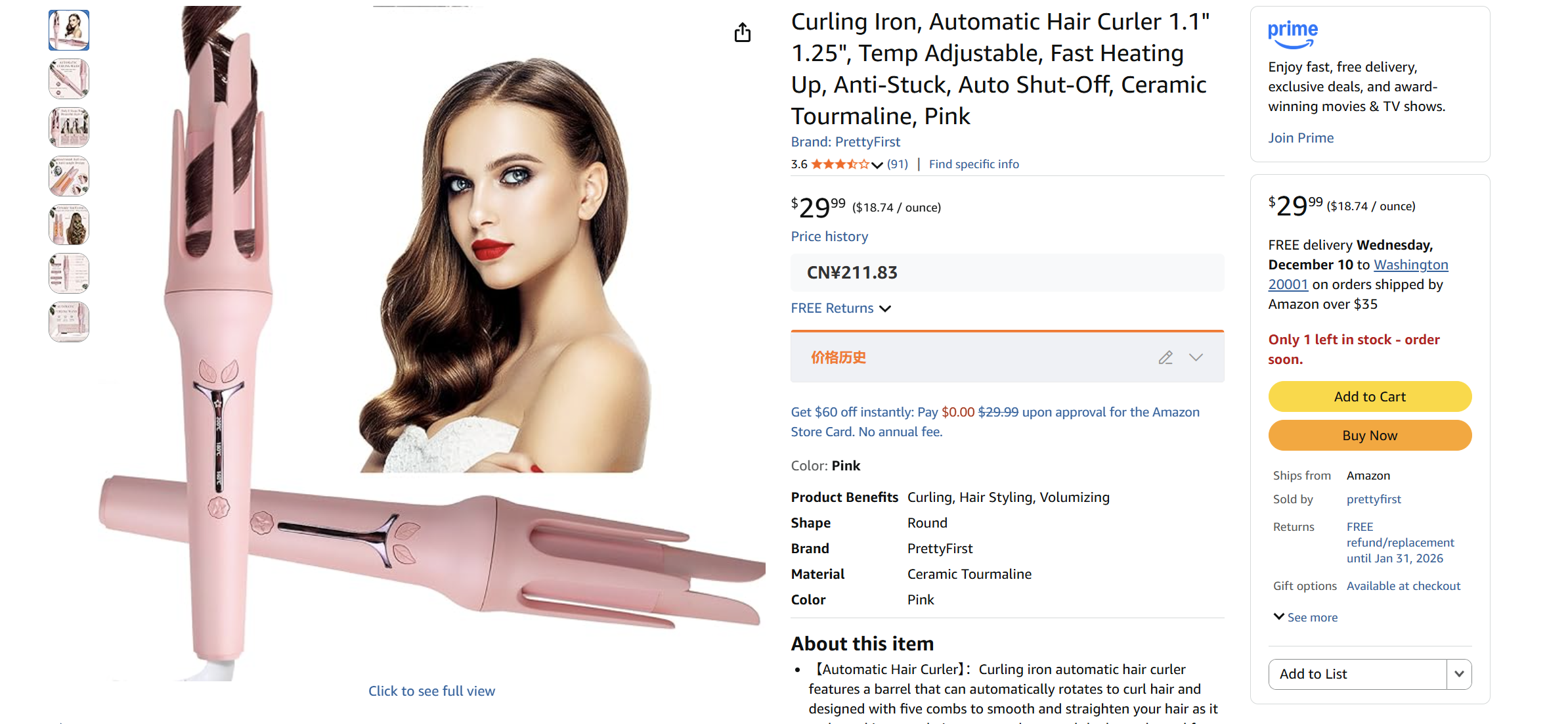Open the Price history link

coord(829,236)
